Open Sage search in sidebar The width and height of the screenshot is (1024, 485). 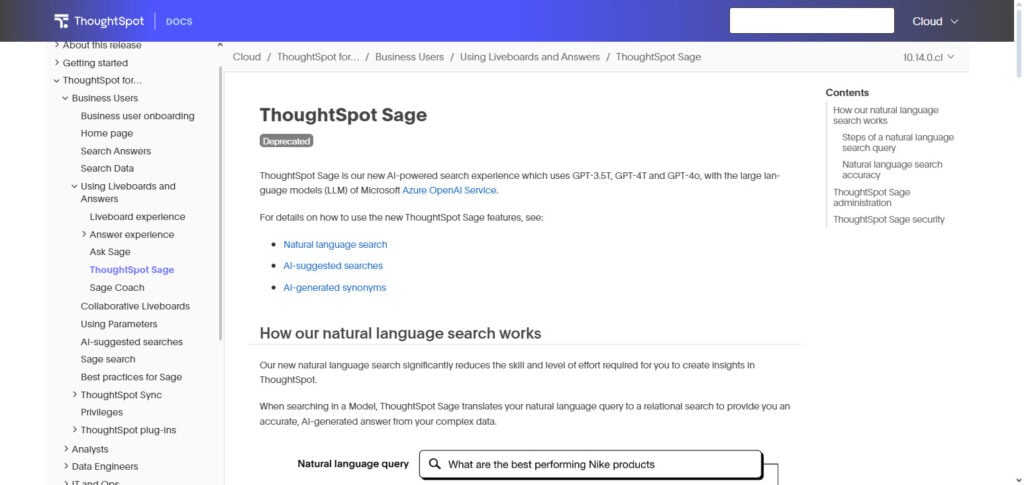coord(108,359)
